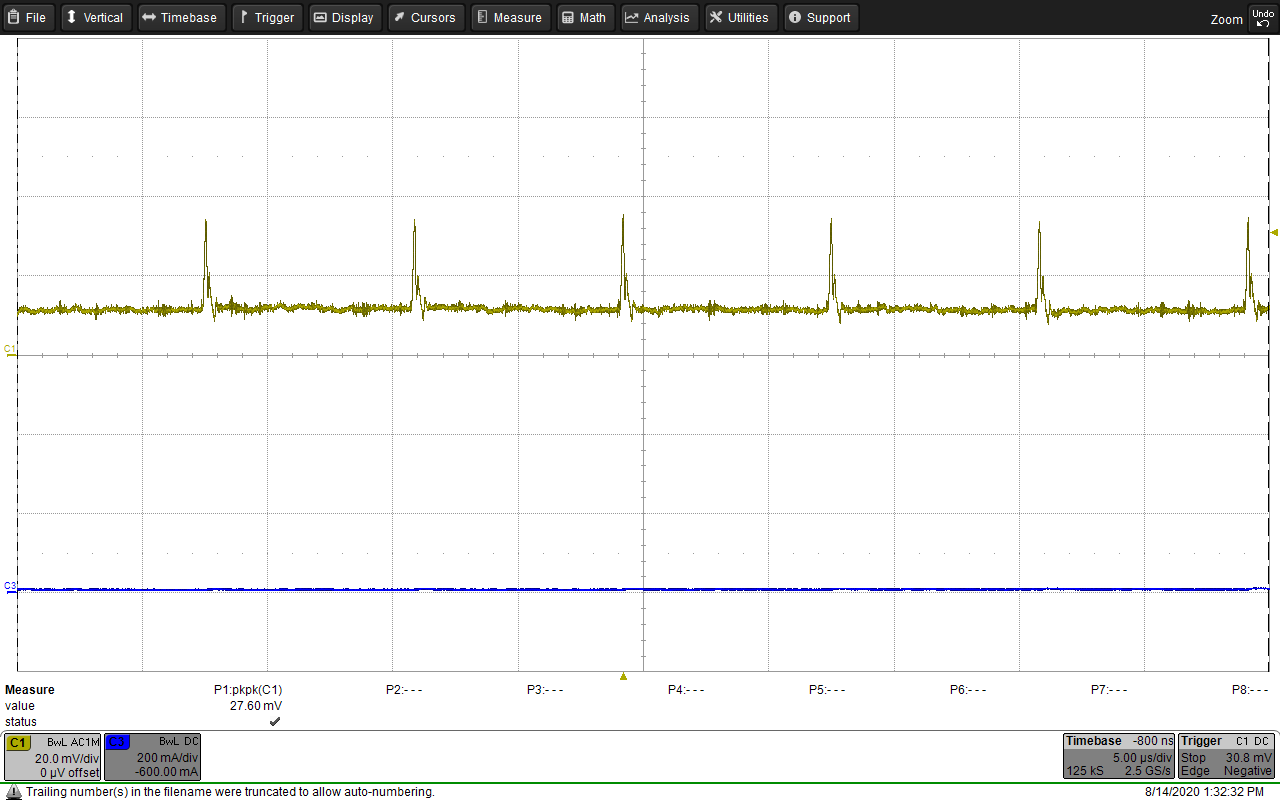1280x800 pixels.
Task: Select the P1:pkpk(C1) measurement
Action: 248,690
